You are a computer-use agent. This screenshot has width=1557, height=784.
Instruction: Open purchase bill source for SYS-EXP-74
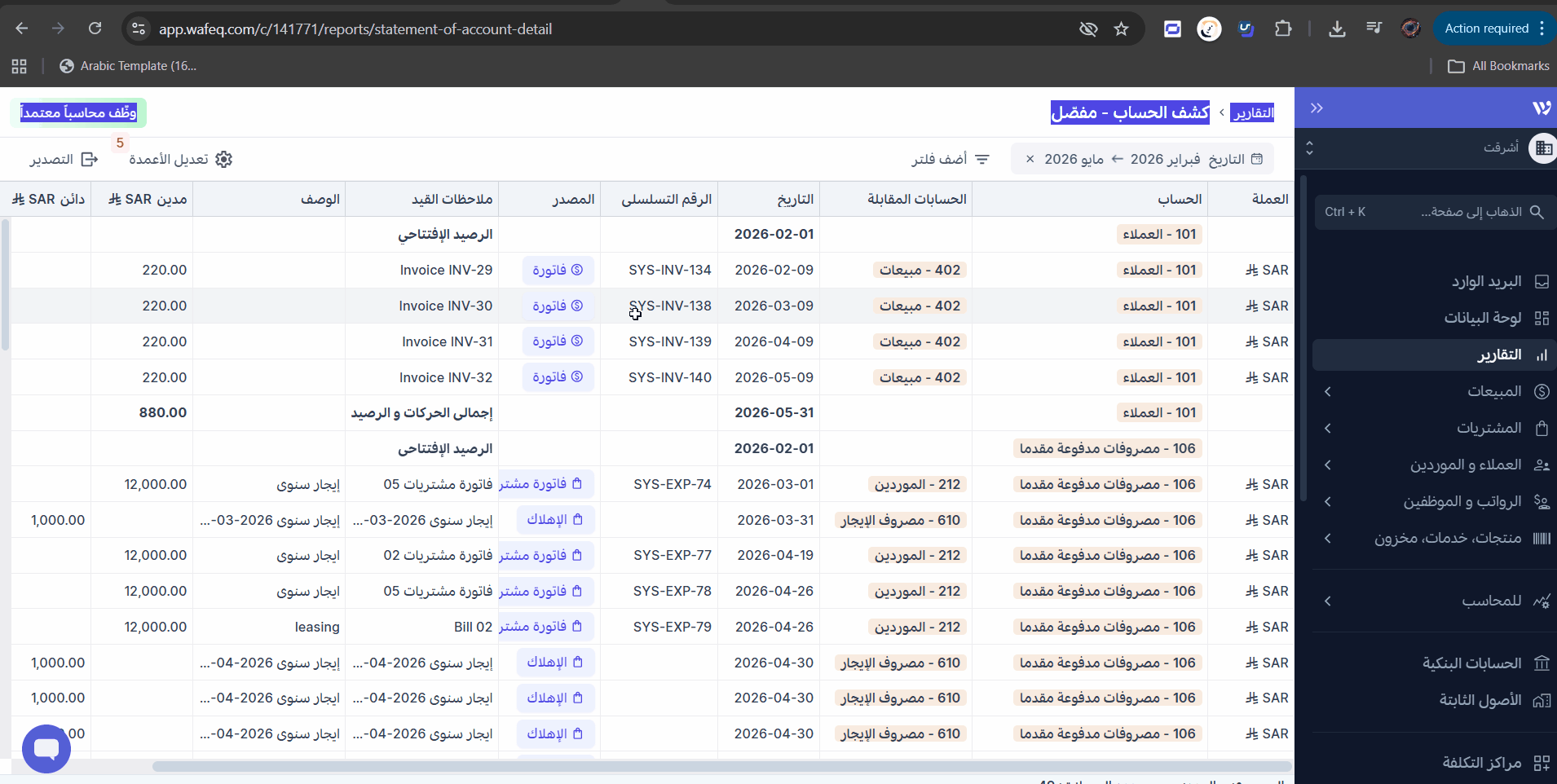[x=548, y=484]
